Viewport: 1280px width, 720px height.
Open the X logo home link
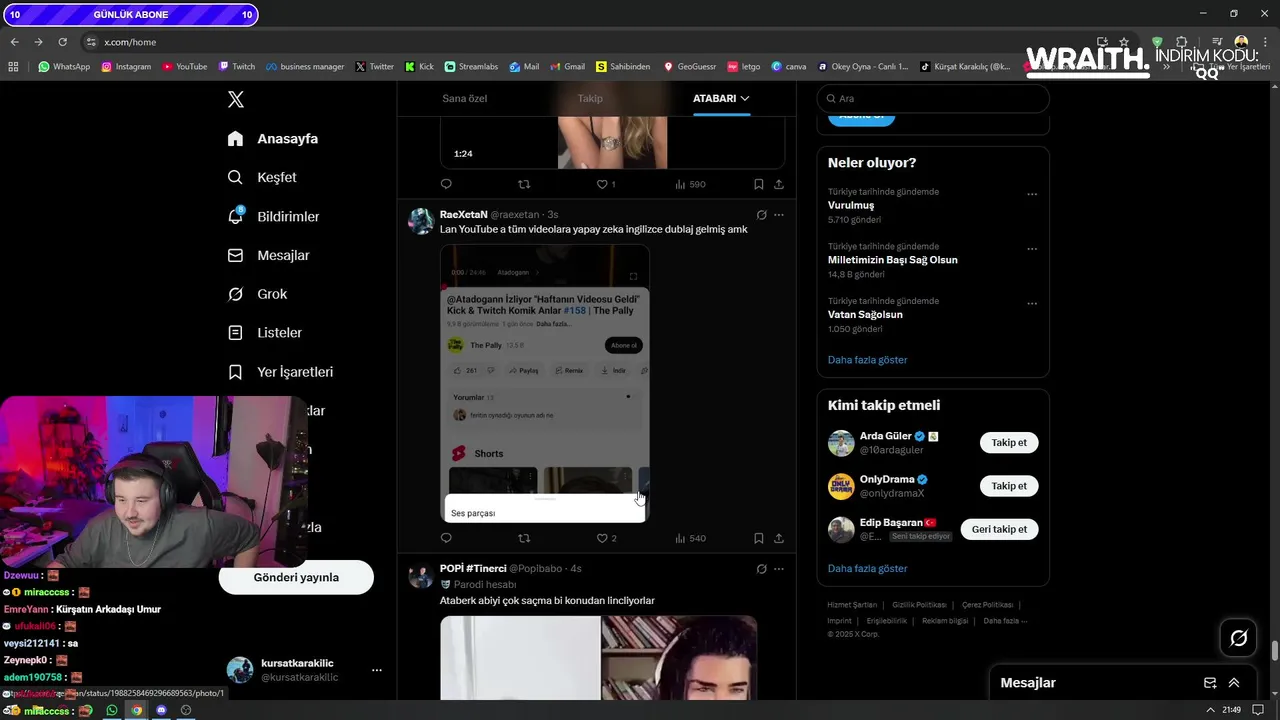click(x=236, y=99)
